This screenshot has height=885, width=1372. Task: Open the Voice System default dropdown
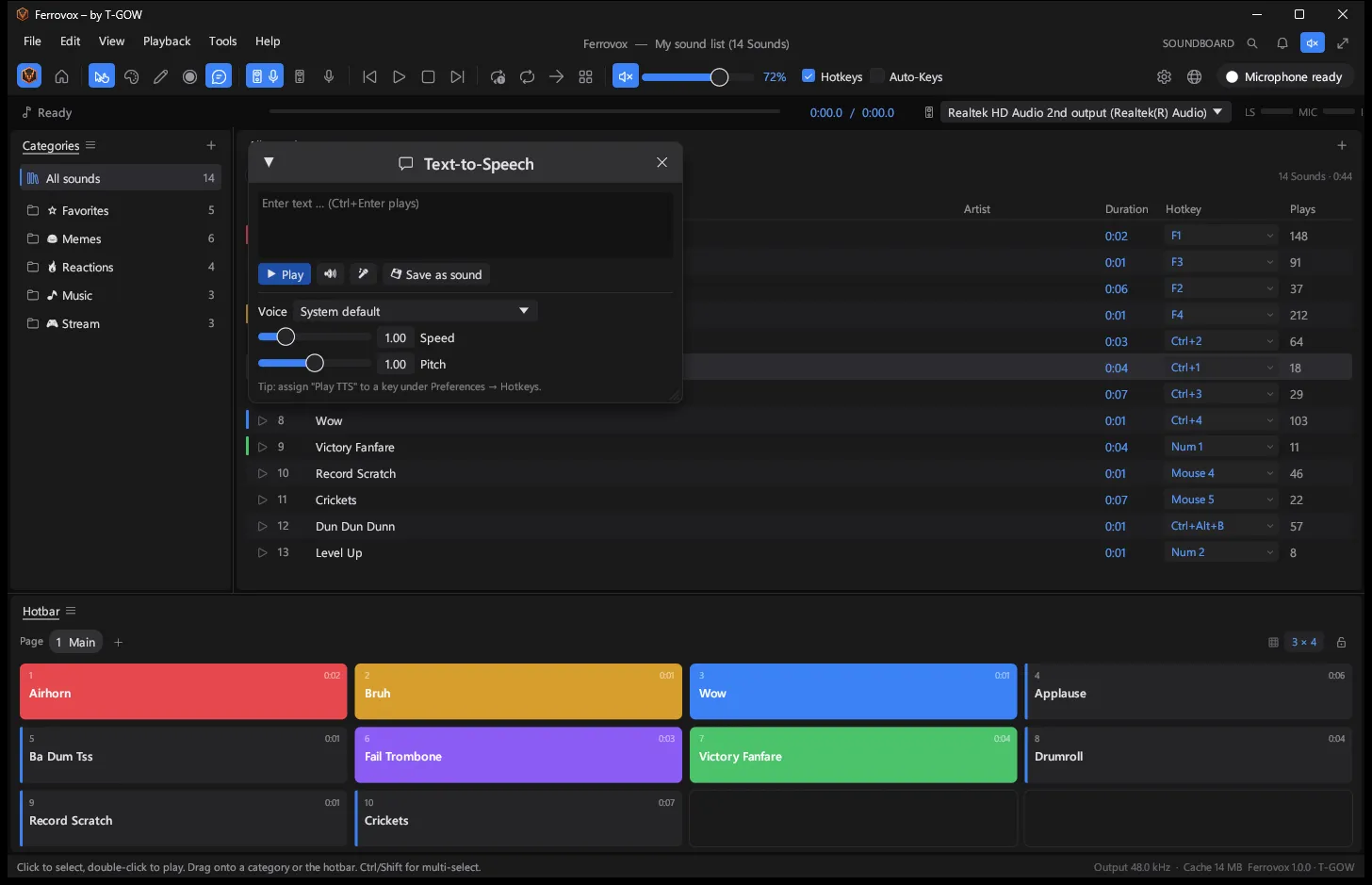coord(415,311)
